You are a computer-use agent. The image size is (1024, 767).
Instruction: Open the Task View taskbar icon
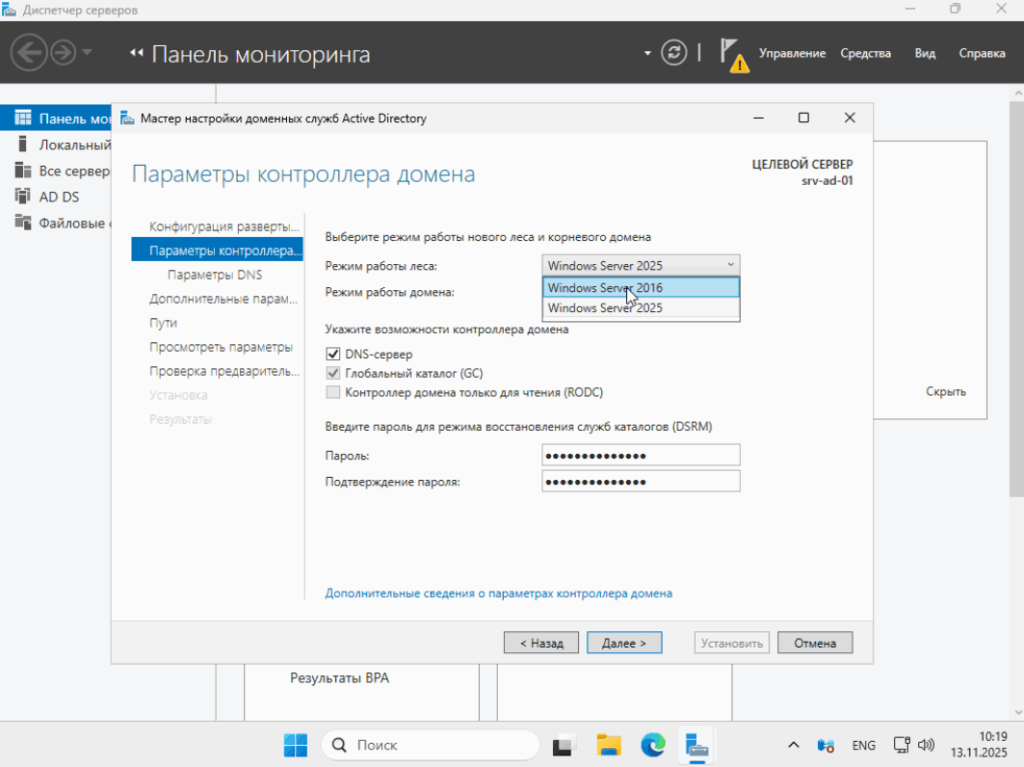click(x=565, y=745)
